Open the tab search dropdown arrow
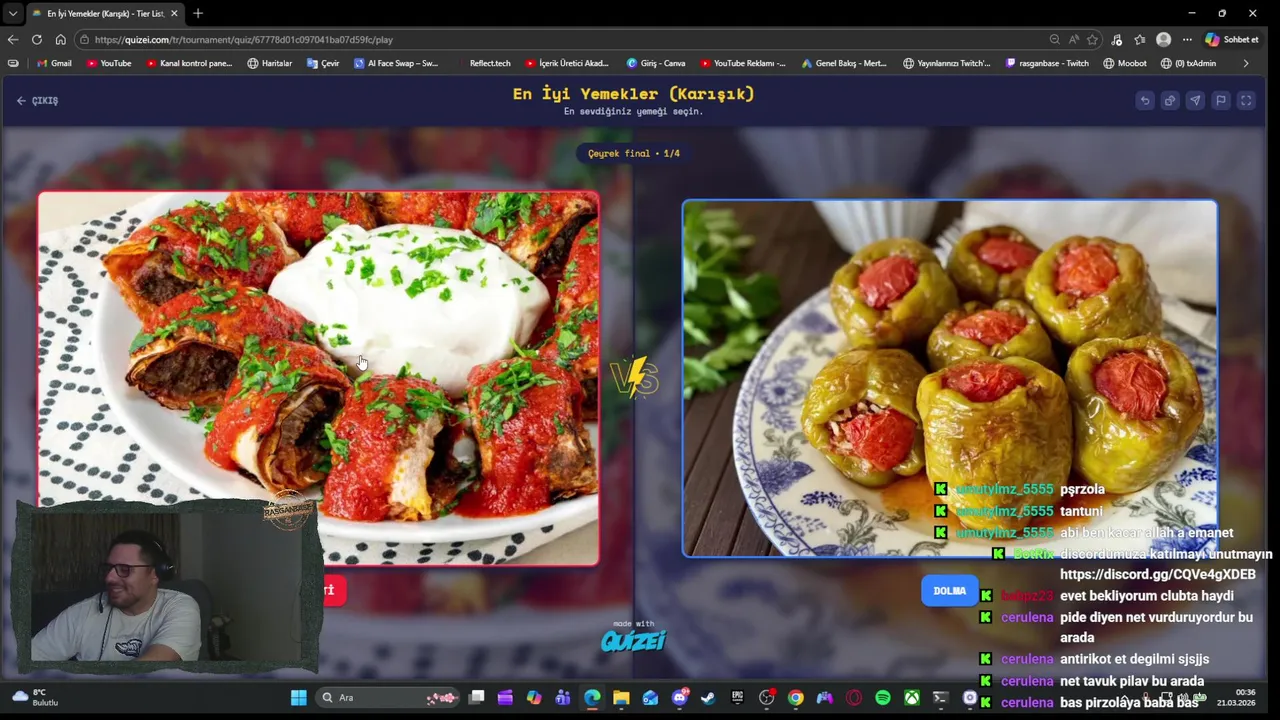Image resolution: width=1280 pixels, height=720 pixels. (12, 13)
